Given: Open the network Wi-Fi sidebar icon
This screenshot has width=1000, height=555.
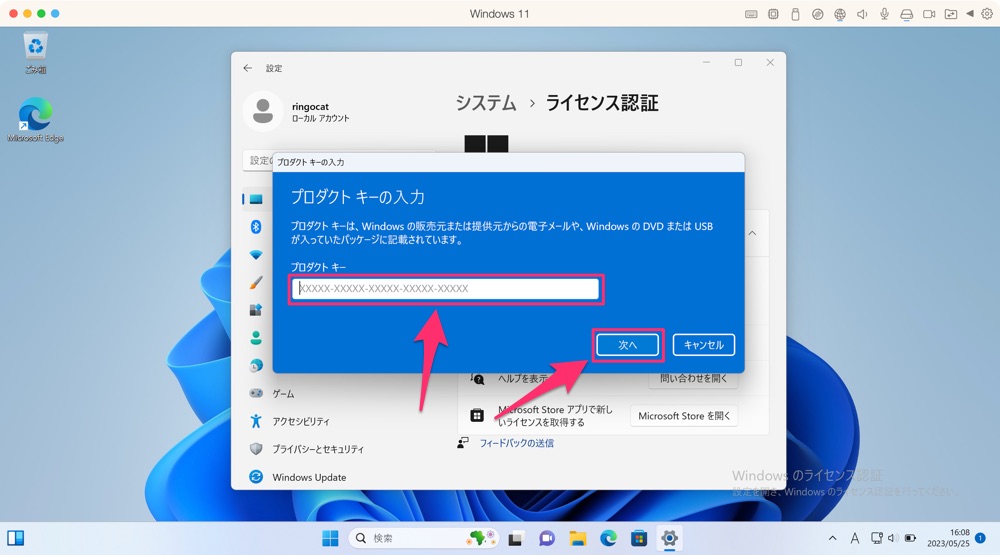Looking at the screenshot, I should point(256,255).
